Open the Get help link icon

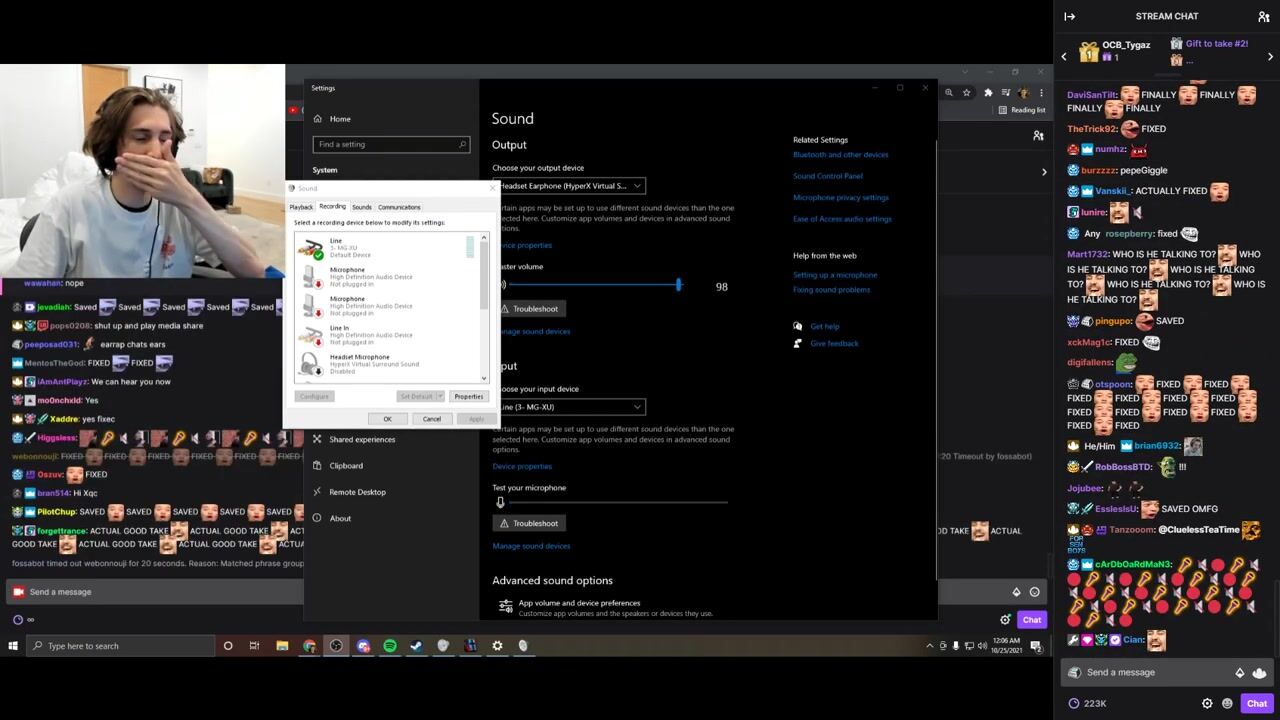point(797,326)
